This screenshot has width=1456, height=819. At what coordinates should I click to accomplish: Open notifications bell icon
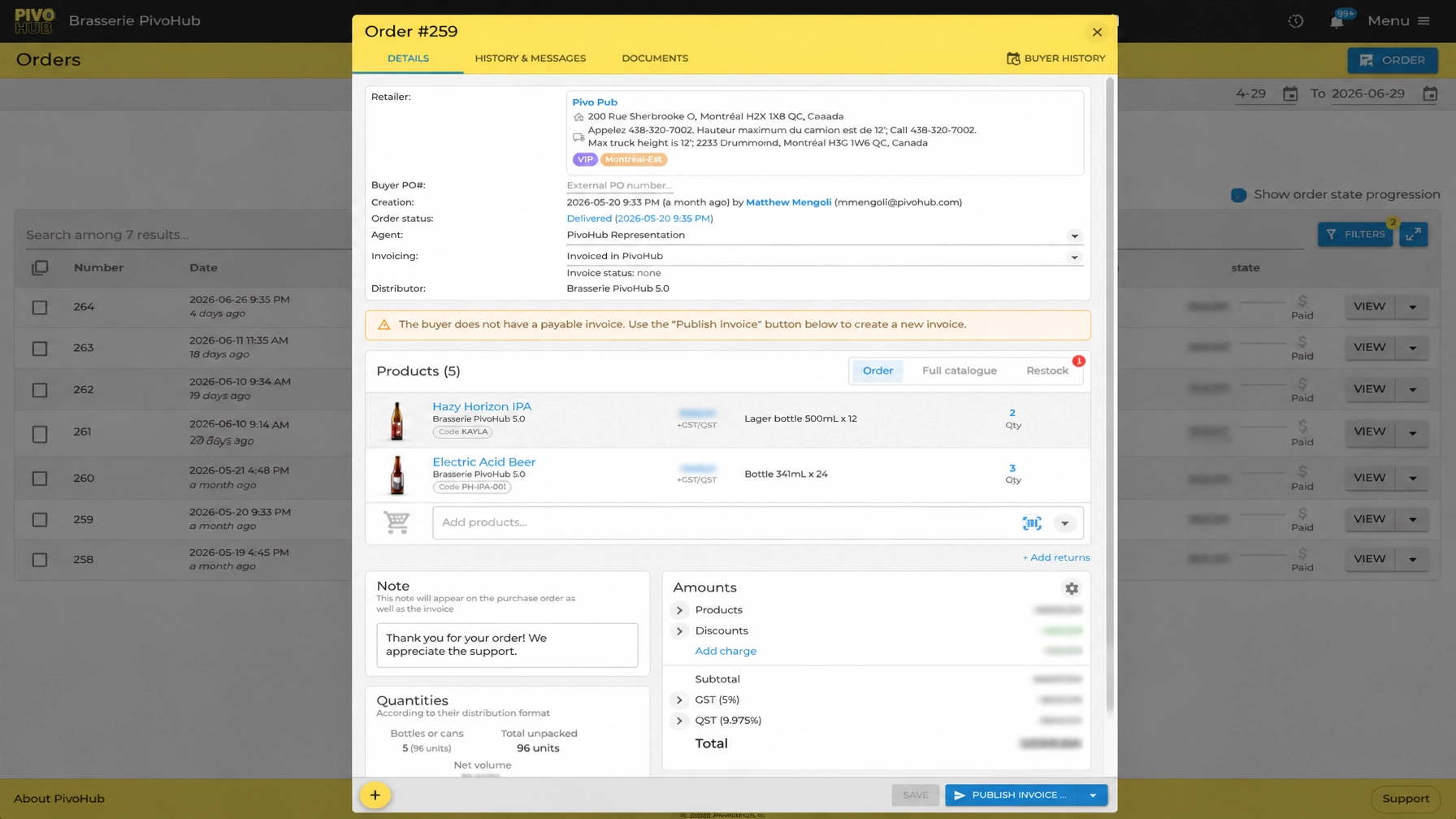[1337, 22]
